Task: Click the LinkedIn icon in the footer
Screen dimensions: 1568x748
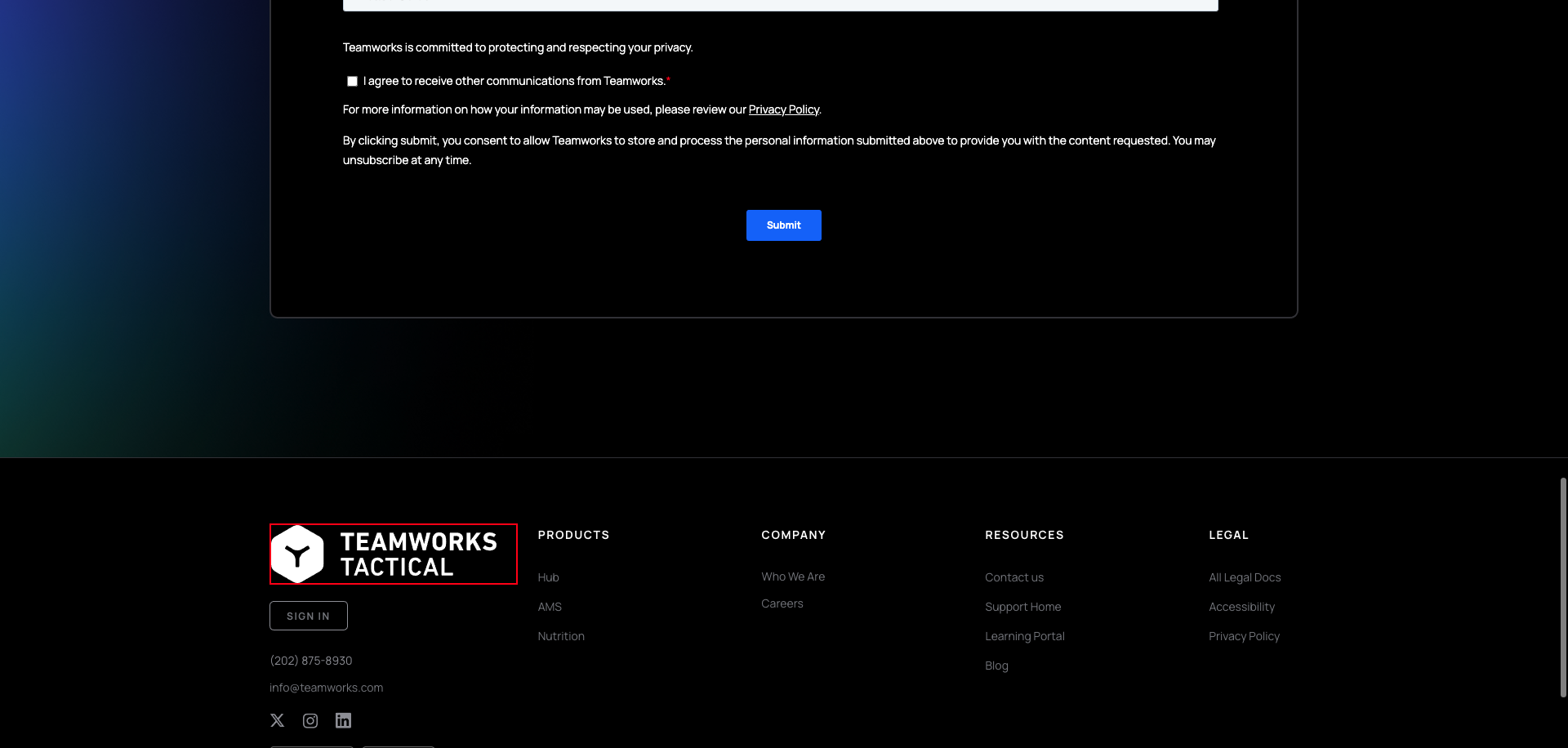Action: click(x=343, y=720)
